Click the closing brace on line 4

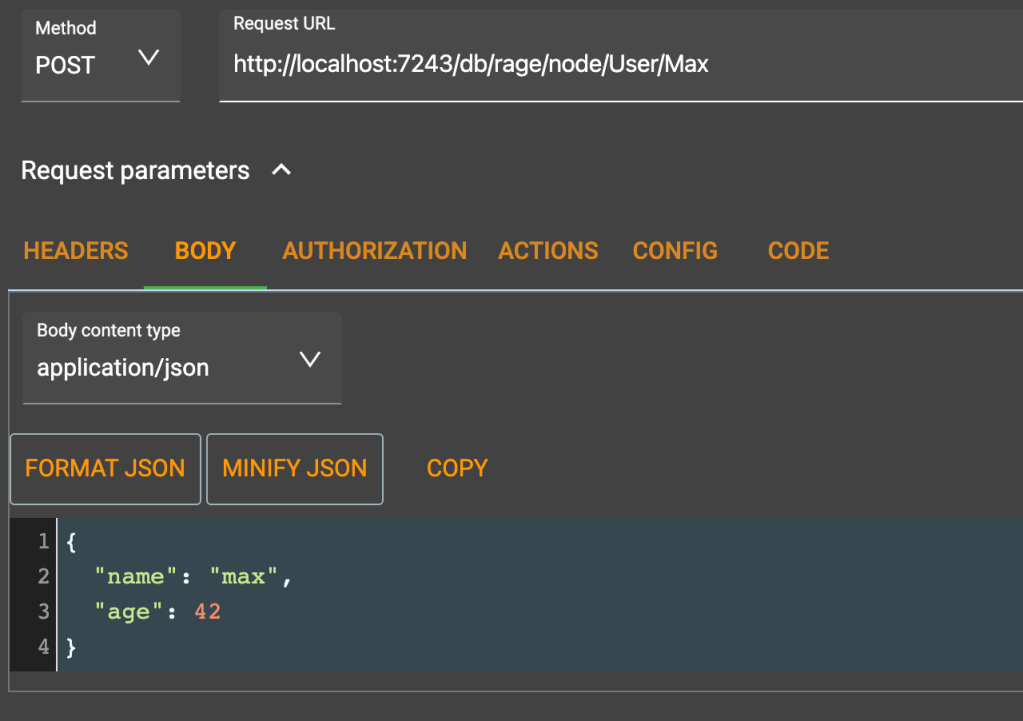point(71,647)
